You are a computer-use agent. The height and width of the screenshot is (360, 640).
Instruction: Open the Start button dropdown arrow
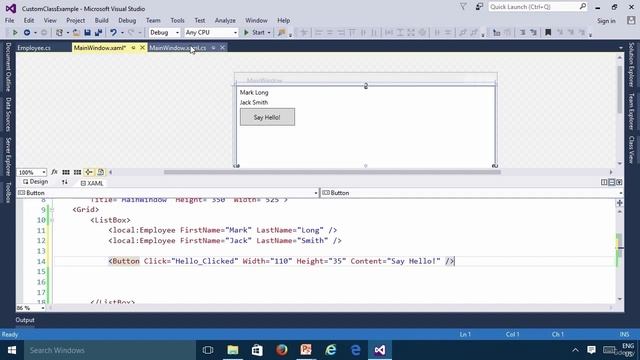click(269, 32)
